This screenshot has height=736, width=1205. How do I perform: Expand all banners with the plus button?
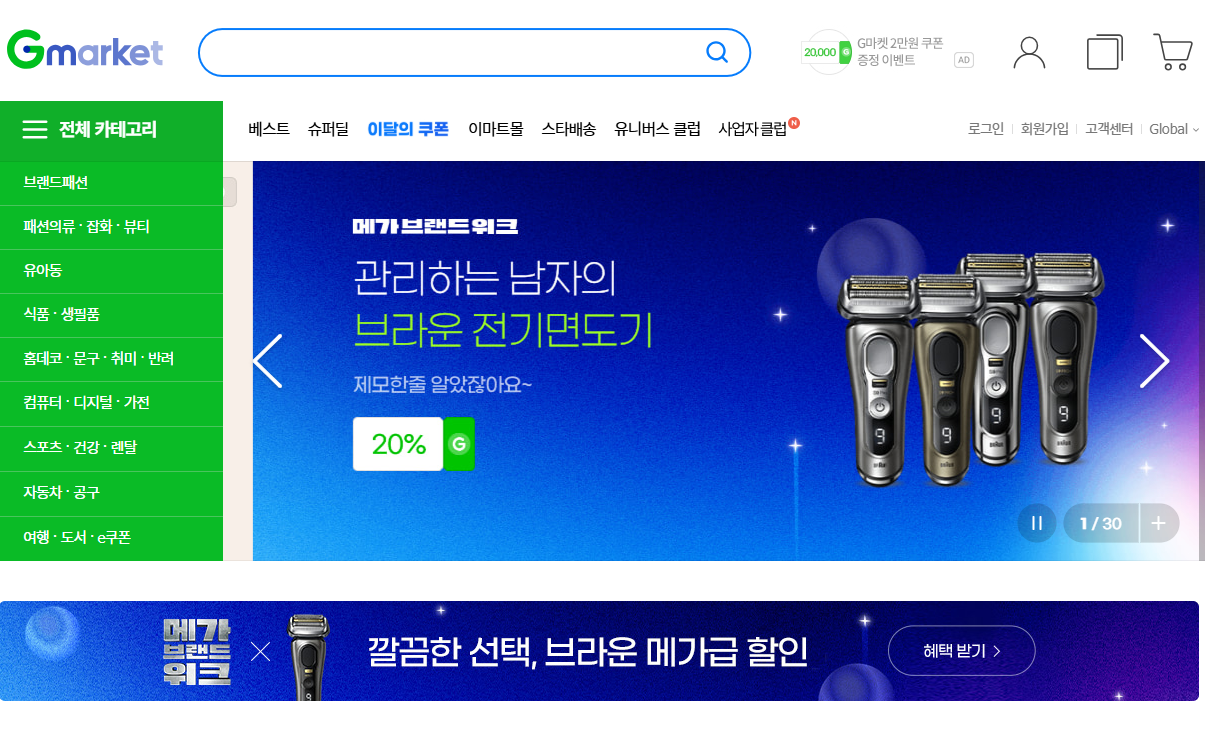[x=1159, y=523]
